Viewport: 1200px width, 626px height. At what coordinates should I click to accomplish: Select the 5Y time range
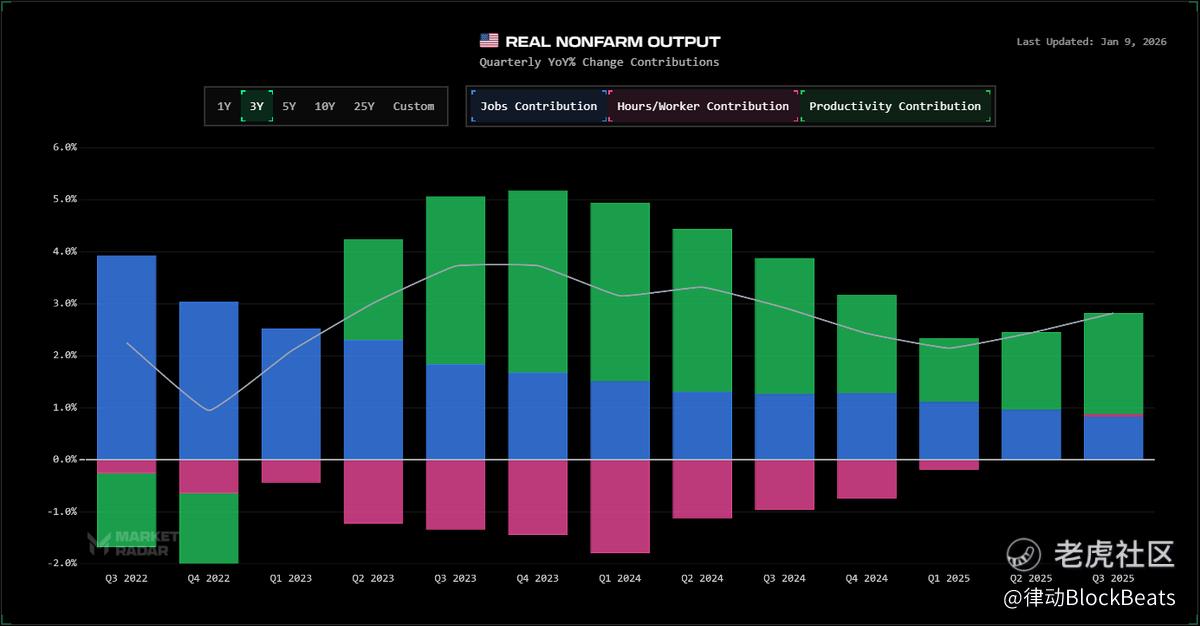coord(289,106)
